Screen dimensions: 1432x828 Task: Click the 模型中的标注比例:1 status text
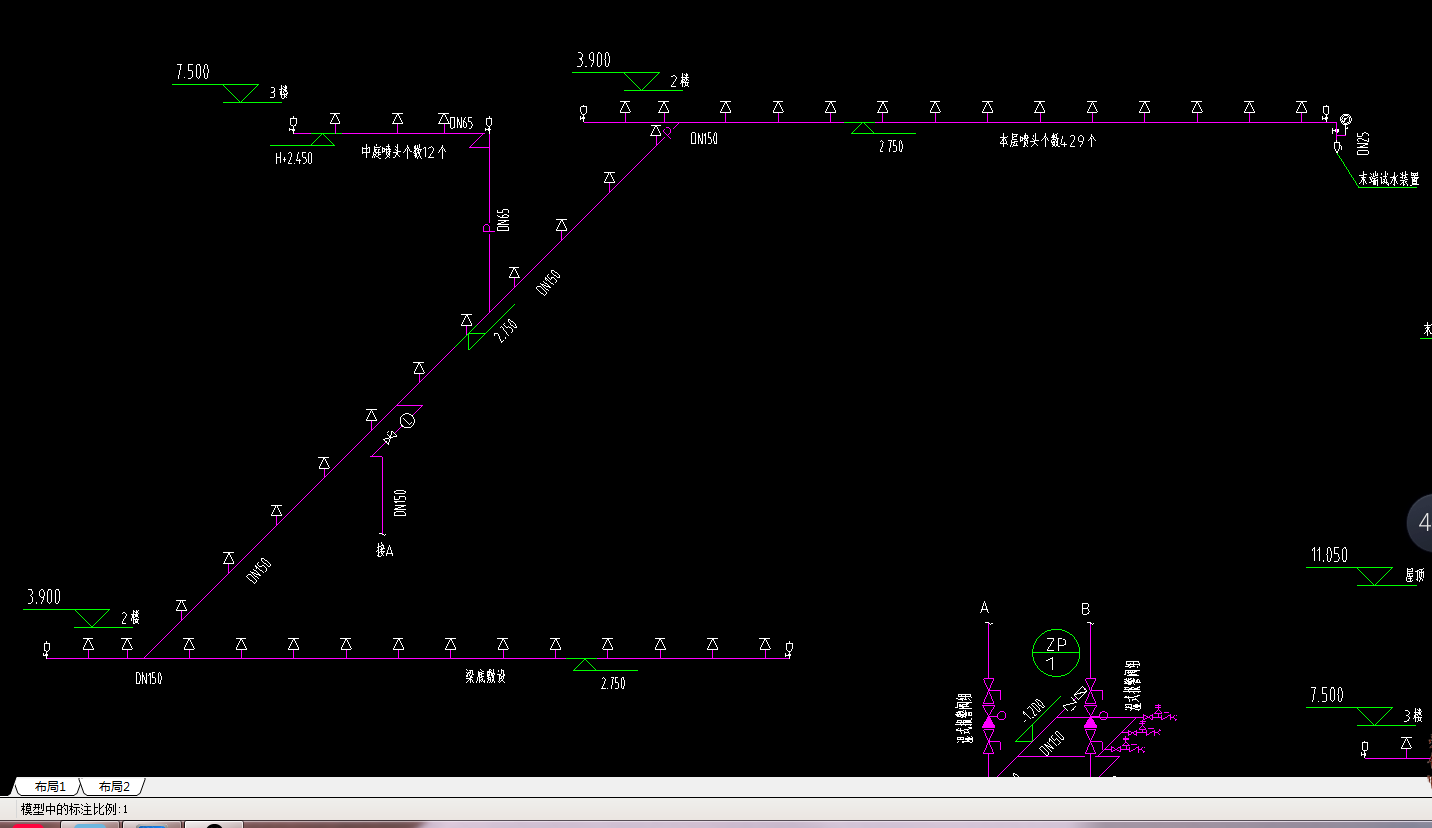(74, 809)
